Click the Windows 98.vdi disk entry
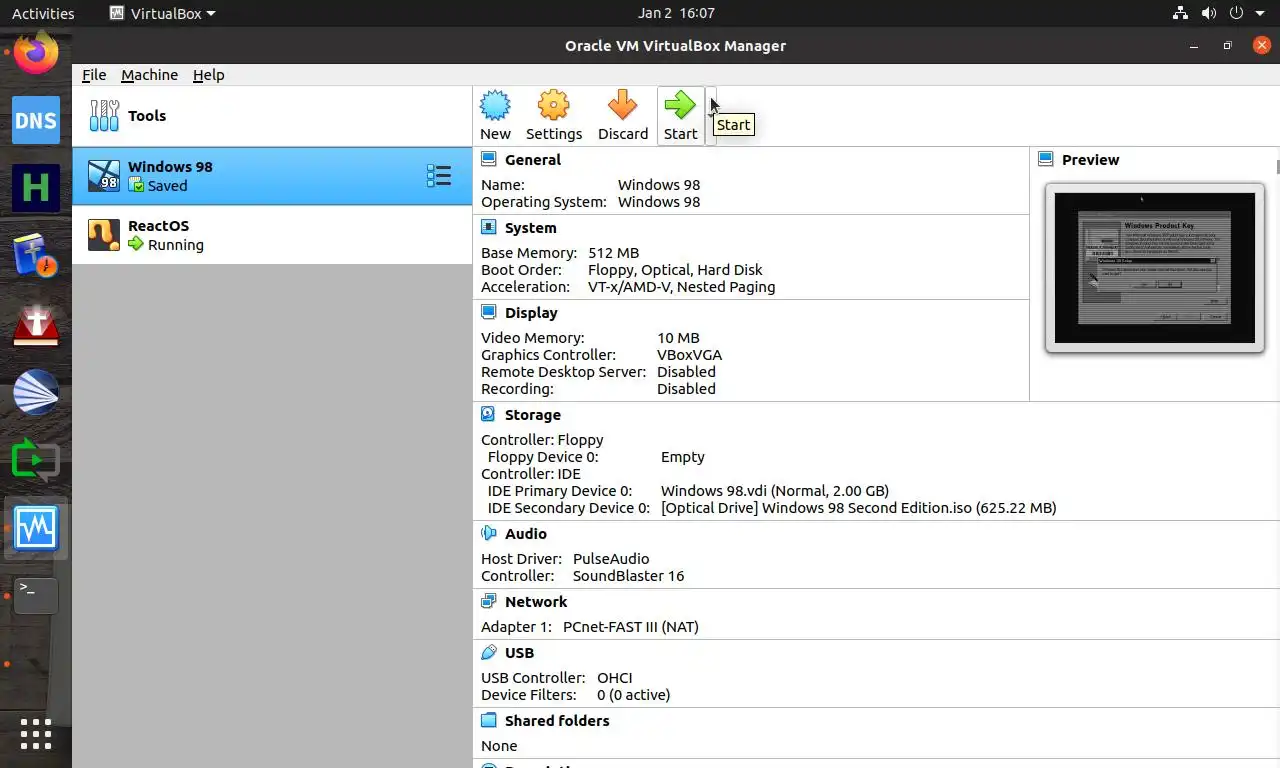The width and height of the screenshot is (1280, 768). pos(774,491)
